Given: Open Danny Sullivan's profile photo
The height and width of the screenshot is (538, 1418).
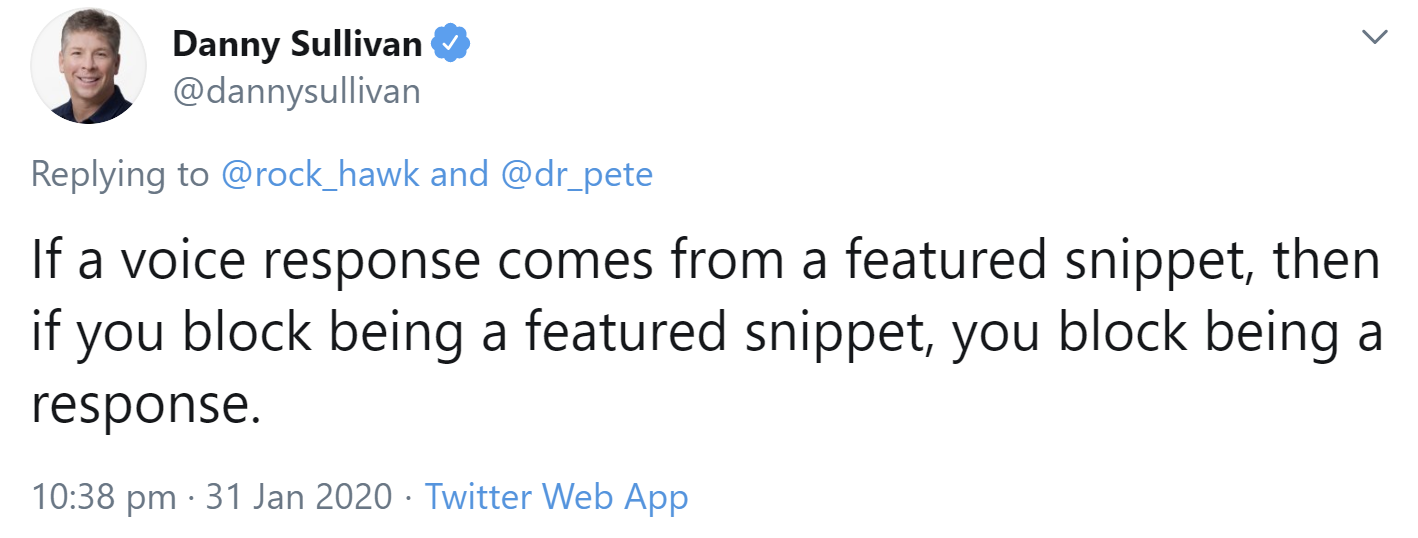Looking at the screenshot, I should point(89,70).
